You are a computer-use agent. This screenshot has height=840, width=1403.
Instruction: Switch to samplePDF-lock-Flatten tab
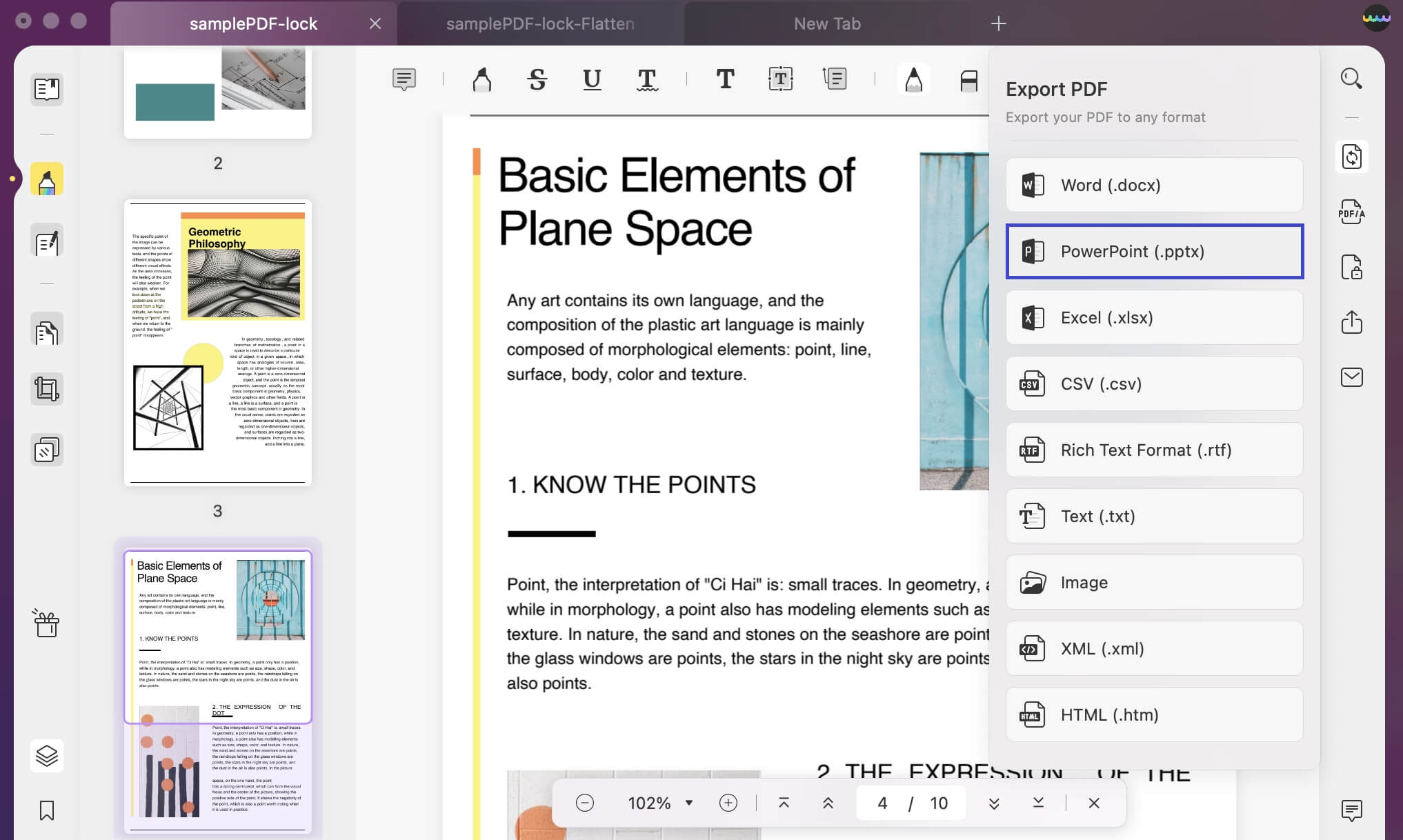[x=539, y=23]
